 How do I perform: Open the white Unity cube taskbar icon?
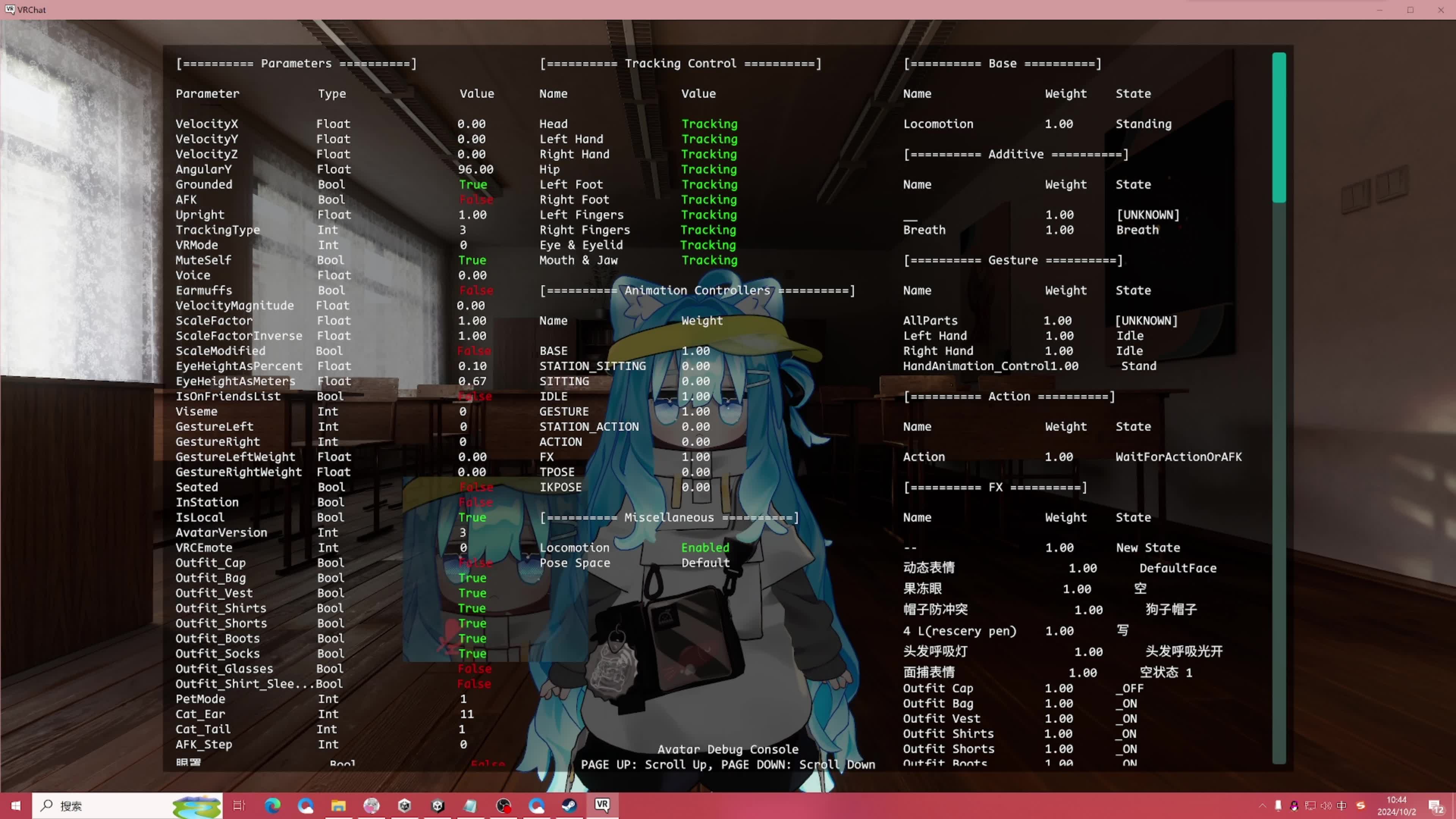click(405, 805)
